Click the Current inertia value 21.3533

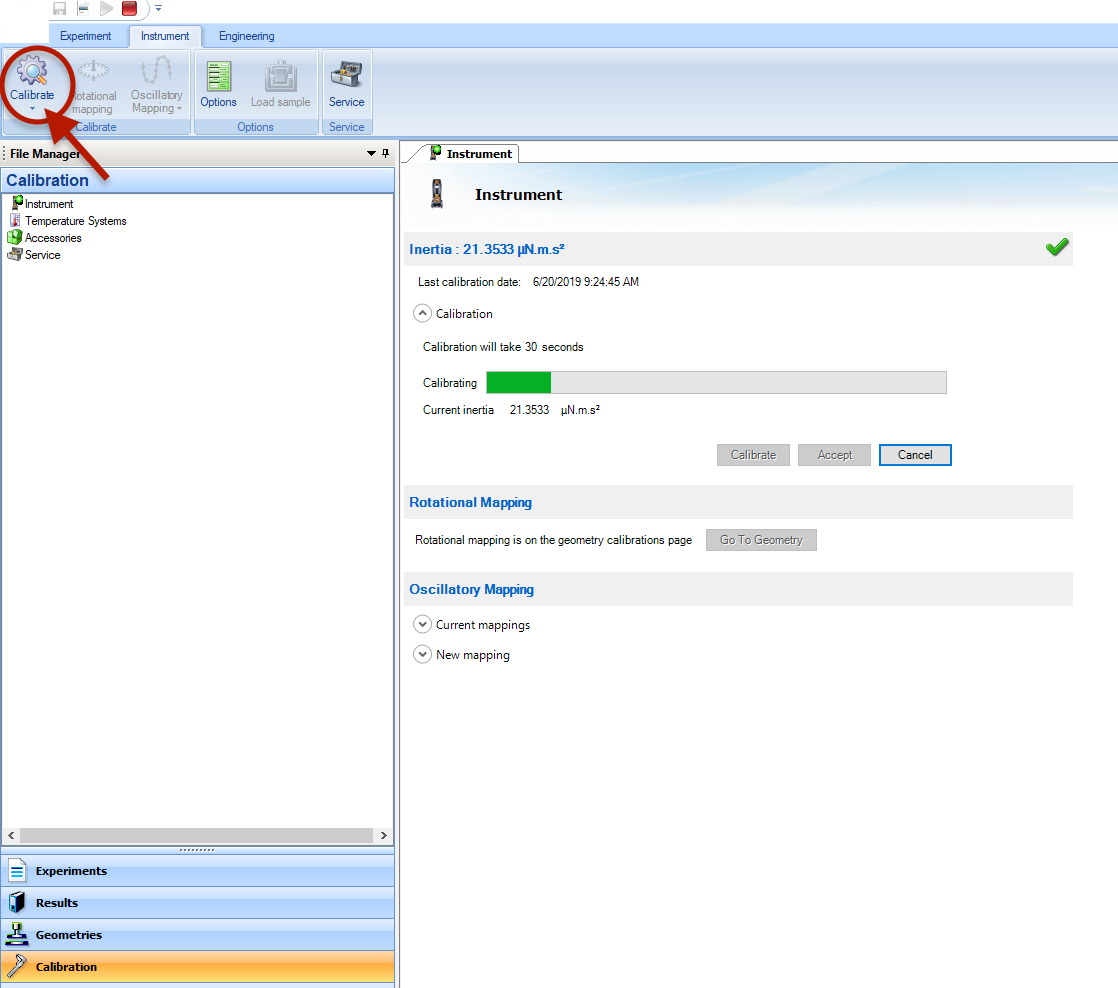coord(529,410)
